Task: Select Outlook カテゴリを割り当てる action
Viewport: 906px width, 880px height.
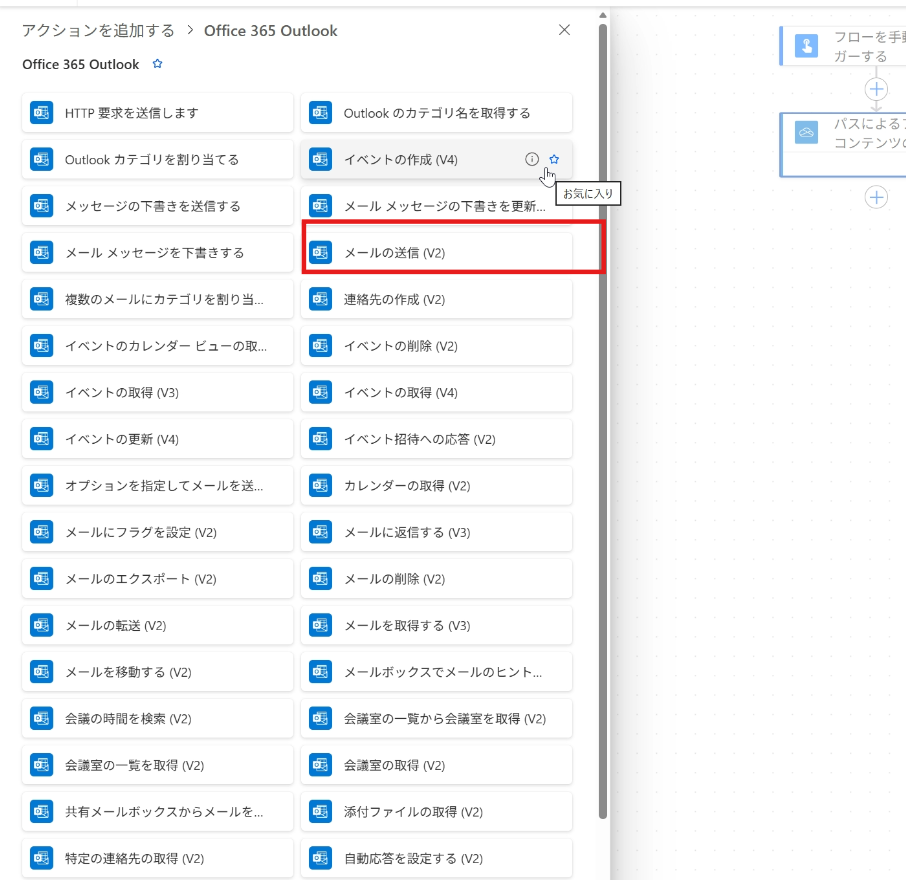Action: pyautogui.click(x=157, y=160)
